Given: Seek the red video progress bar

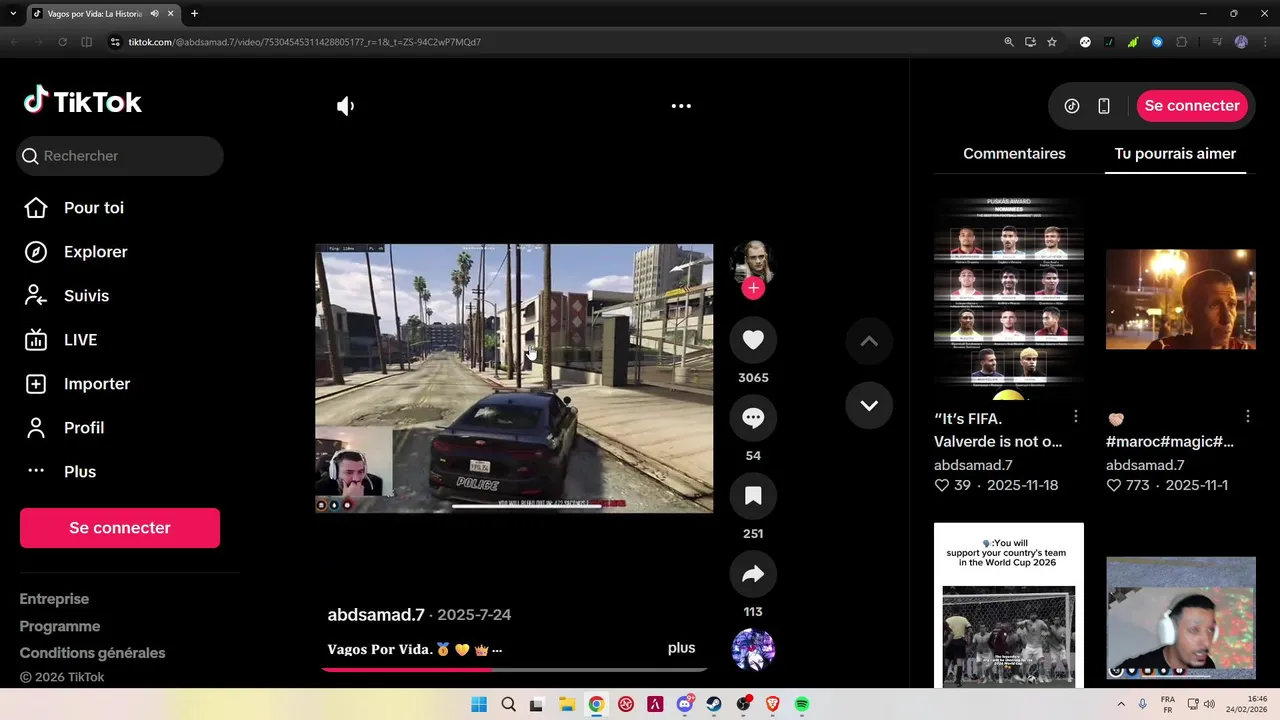Looking at the screenshot, I should tap(514, 669).
